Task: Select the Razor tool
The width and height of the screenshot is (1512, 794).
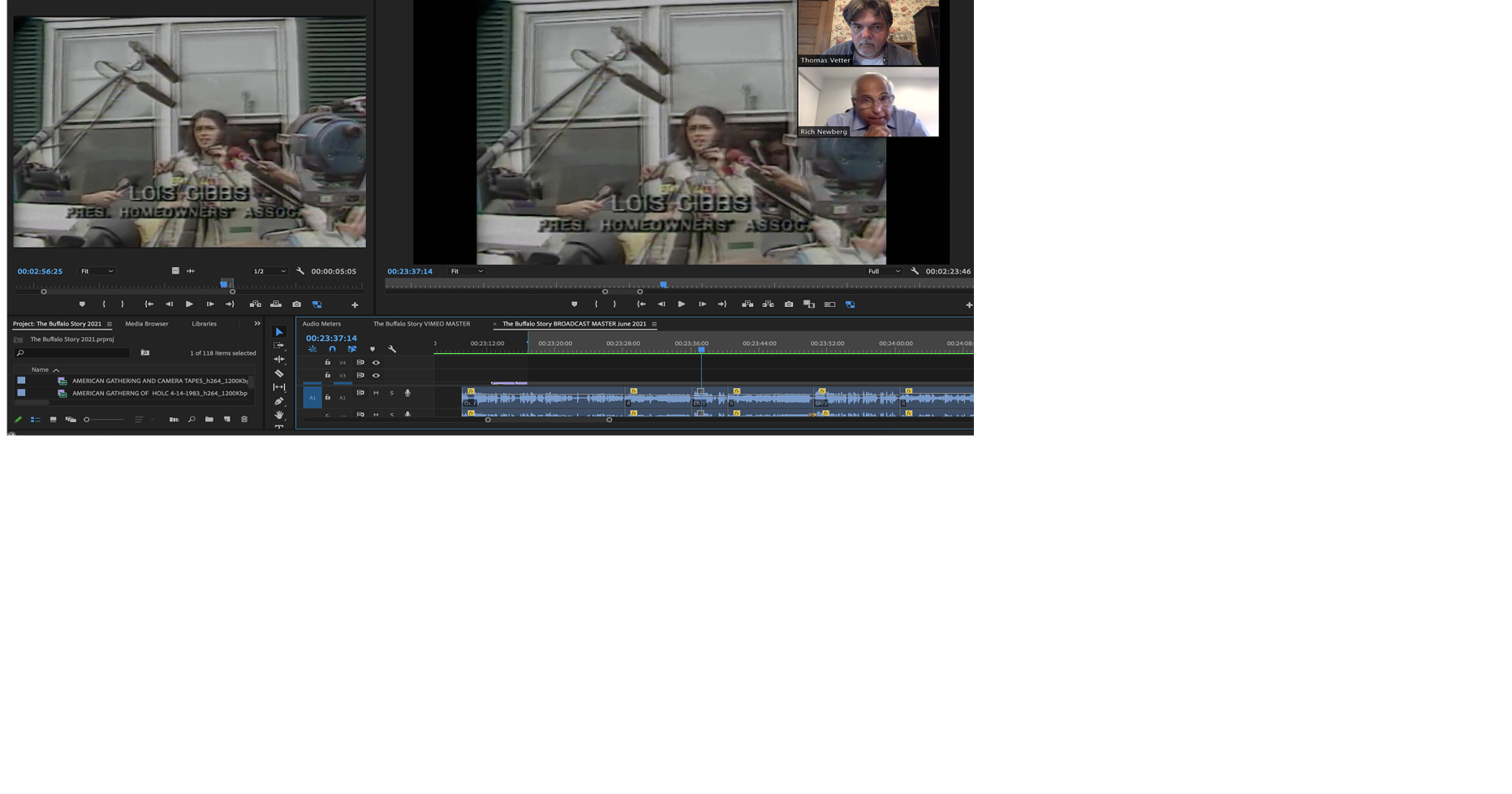Action: pos(278,373)
